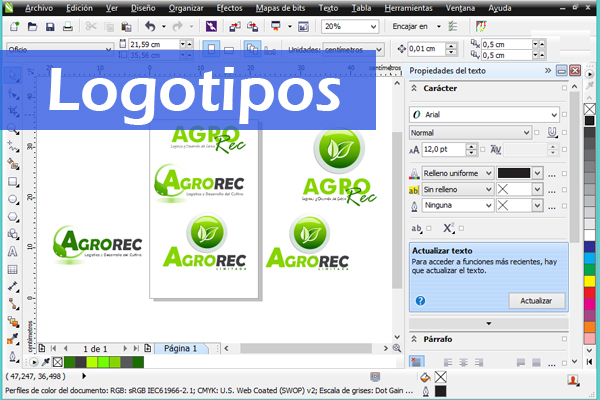Click more options next to Relleno uniforme
This screenshot has height=400, width=600.
[x=551, y=175]
